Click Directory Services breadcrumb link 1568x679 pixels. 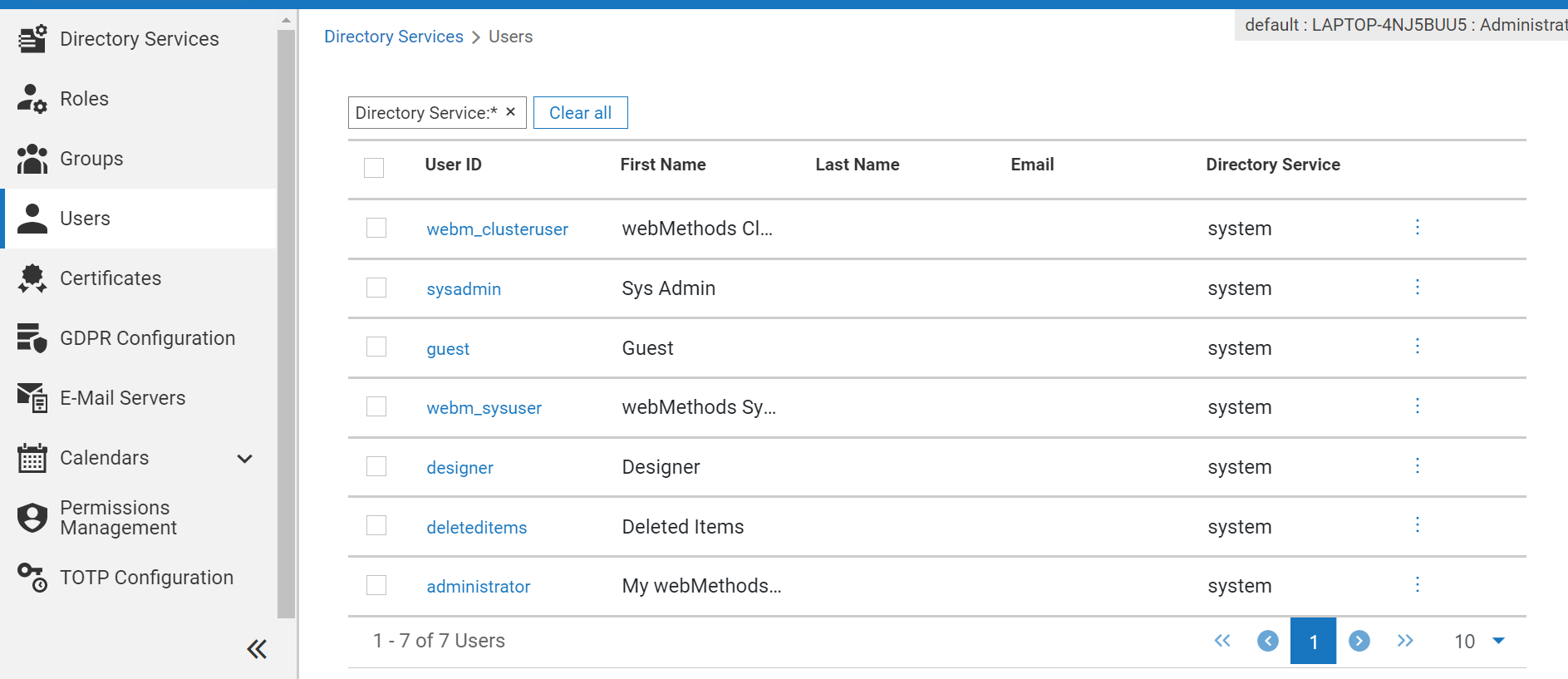pyautogui.click(x=394, y=37)
